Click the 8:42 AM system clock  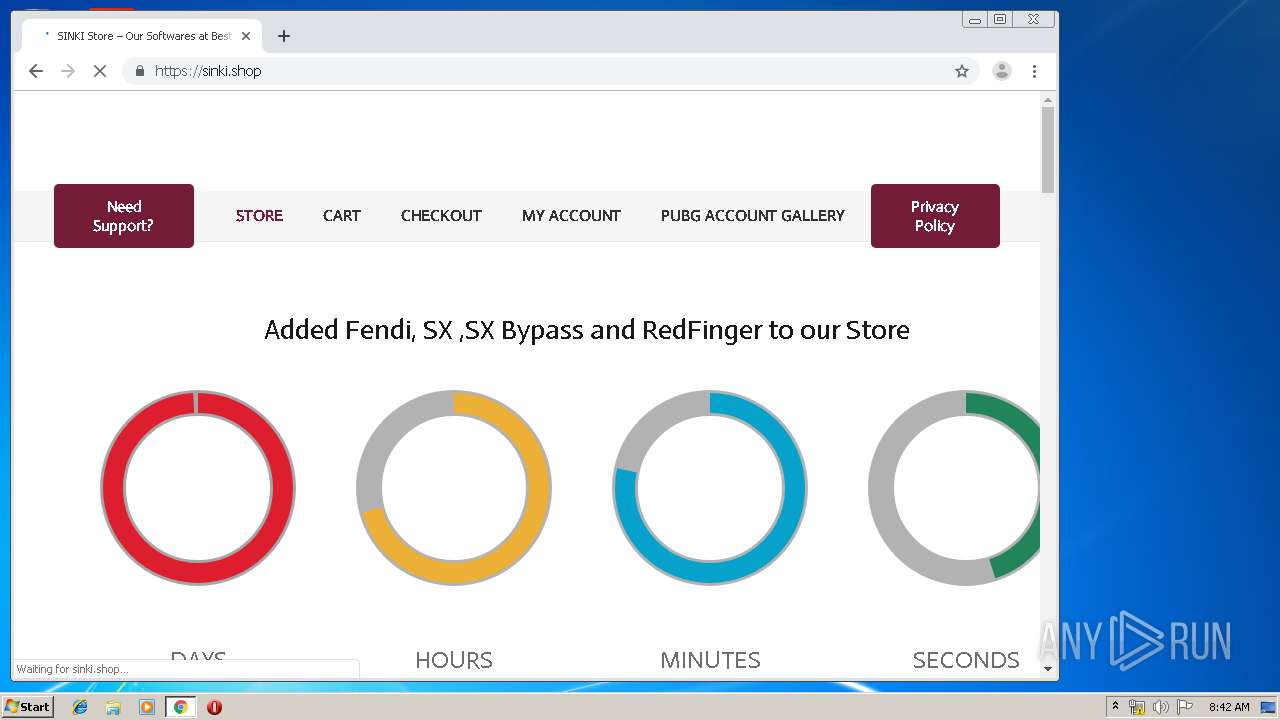pyautogui.click(x=1229, y=707)
